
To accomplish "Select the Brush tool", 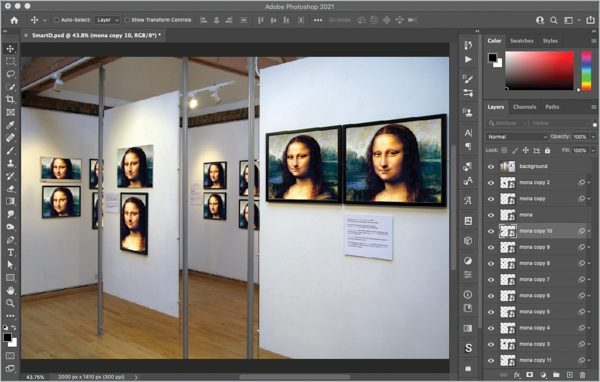I will (x=10, y=150).
